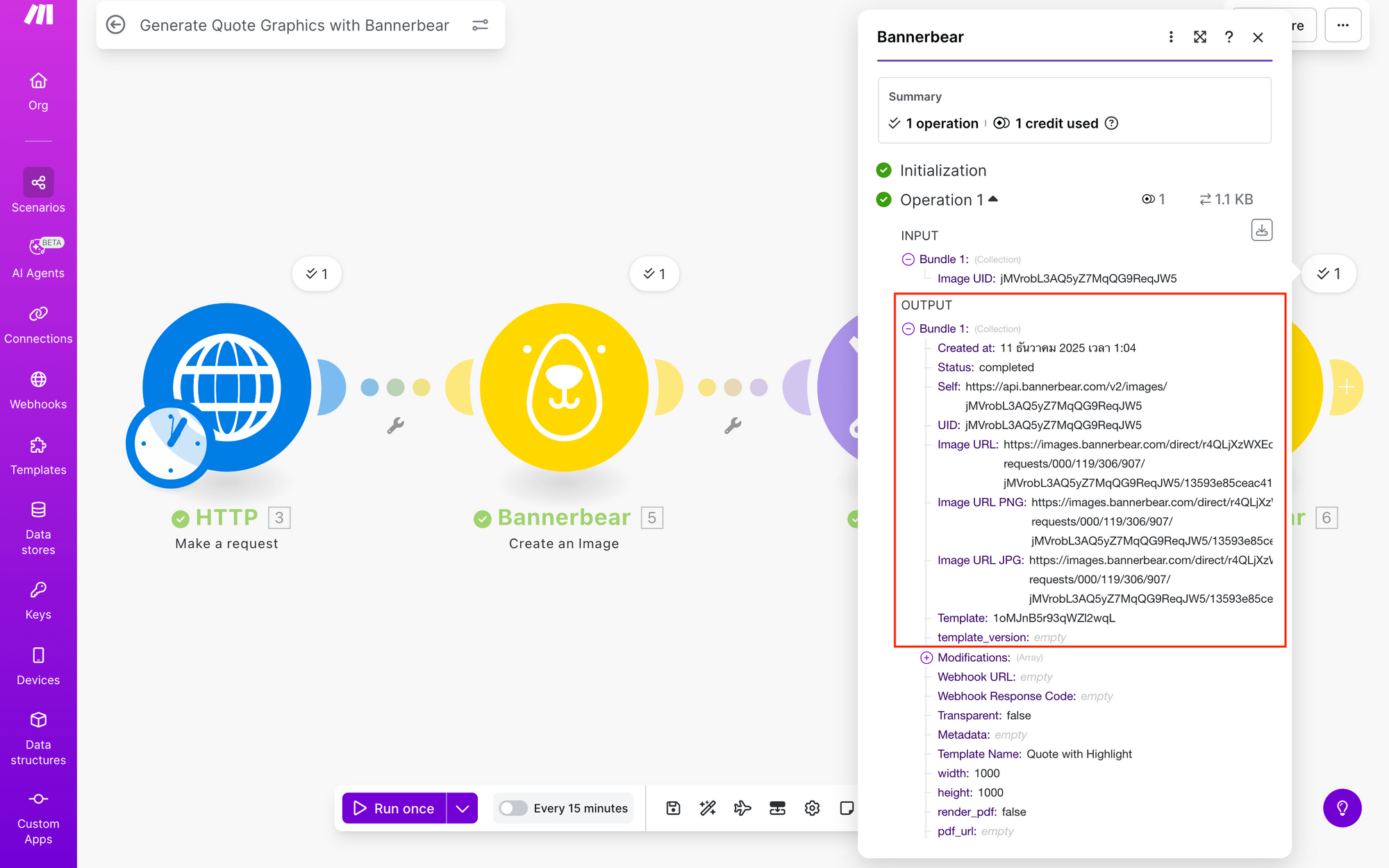This screenshot has height=868, width=1389.
Task: Save the scenario using the floppy disk icon
Action: 672,808
